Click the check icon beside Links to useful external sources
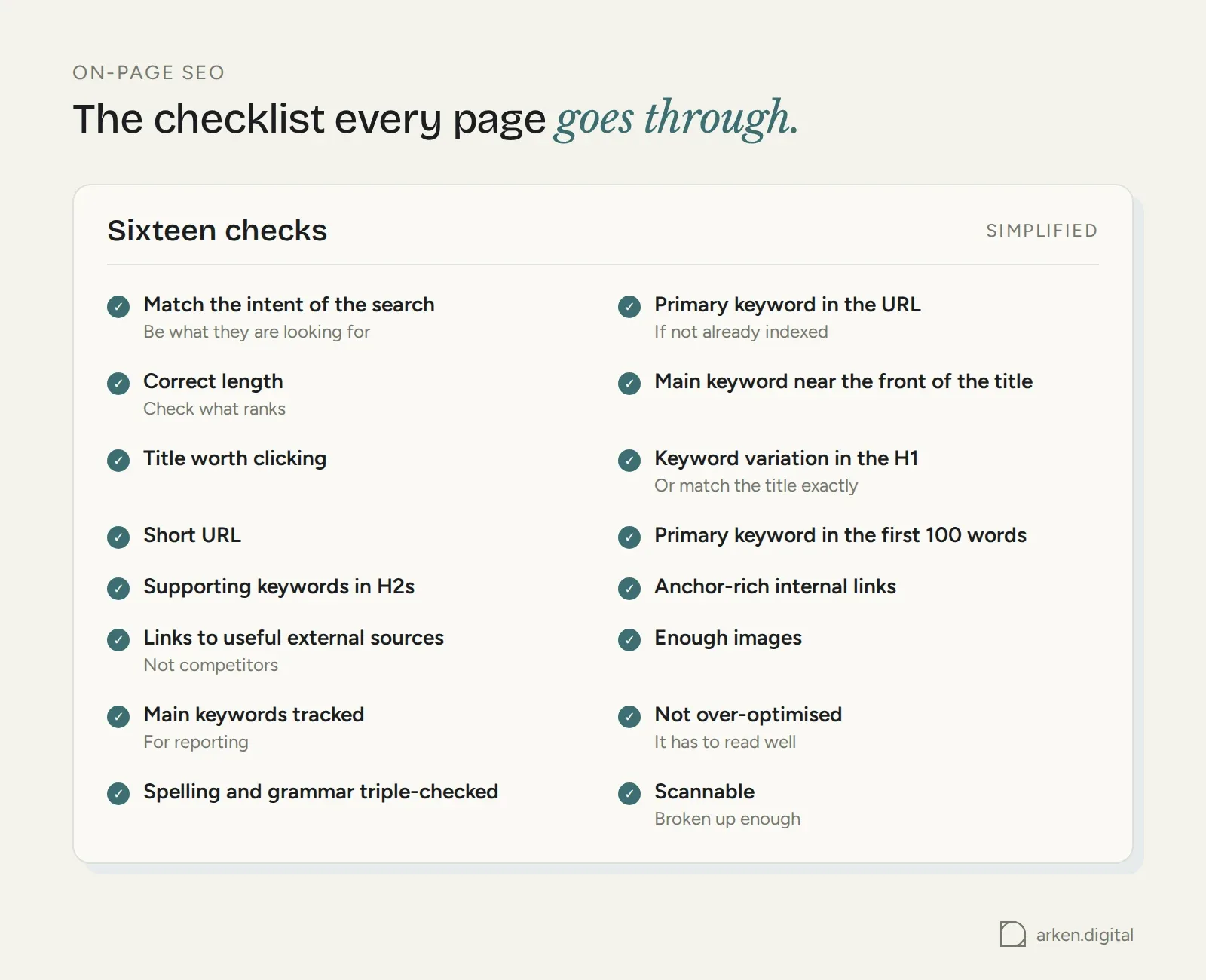 tap(118, 640)
